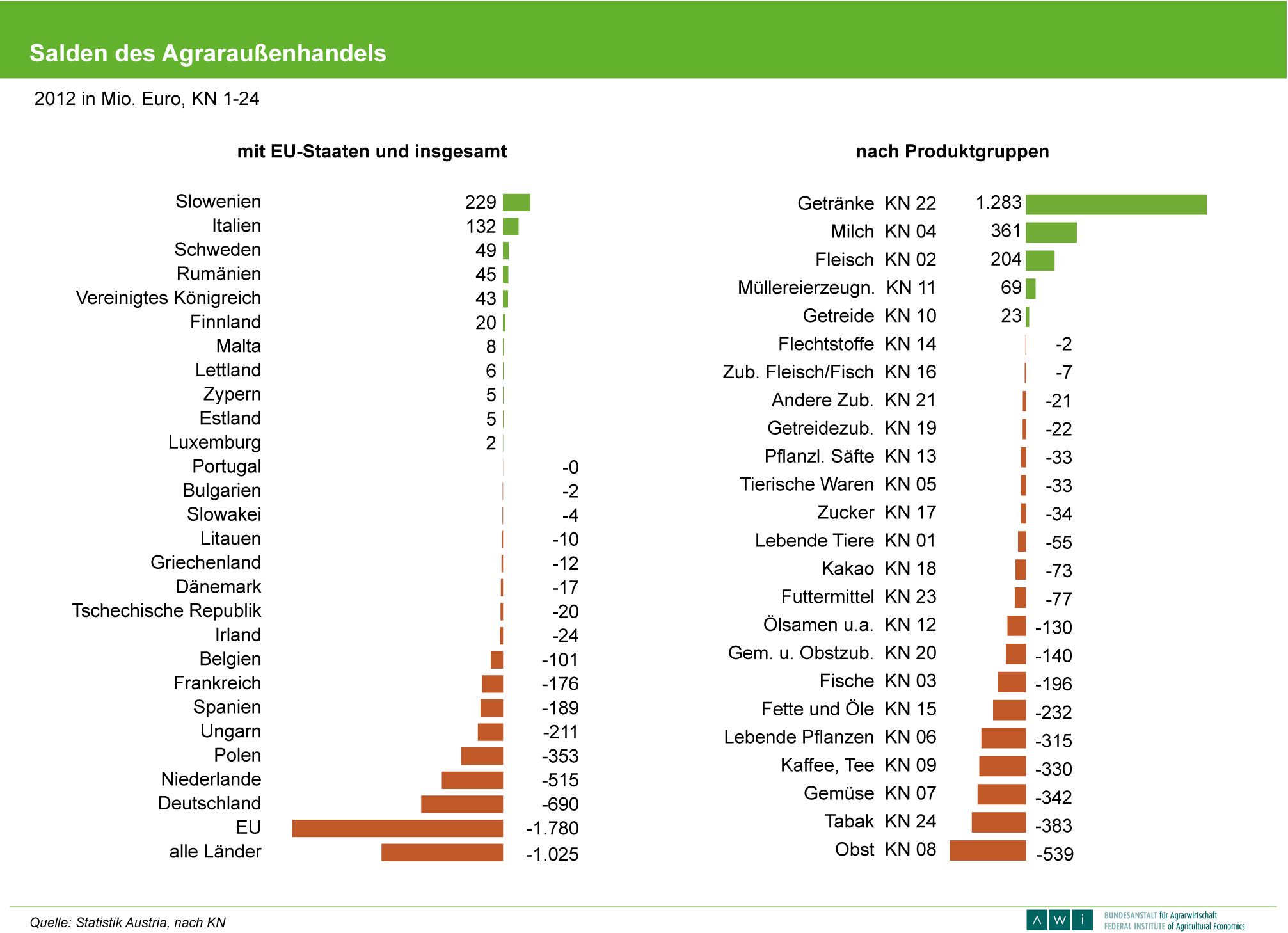The image size is (1288, 933).
Task: Select longest orange bar in left chart
Action: [397, 828]
